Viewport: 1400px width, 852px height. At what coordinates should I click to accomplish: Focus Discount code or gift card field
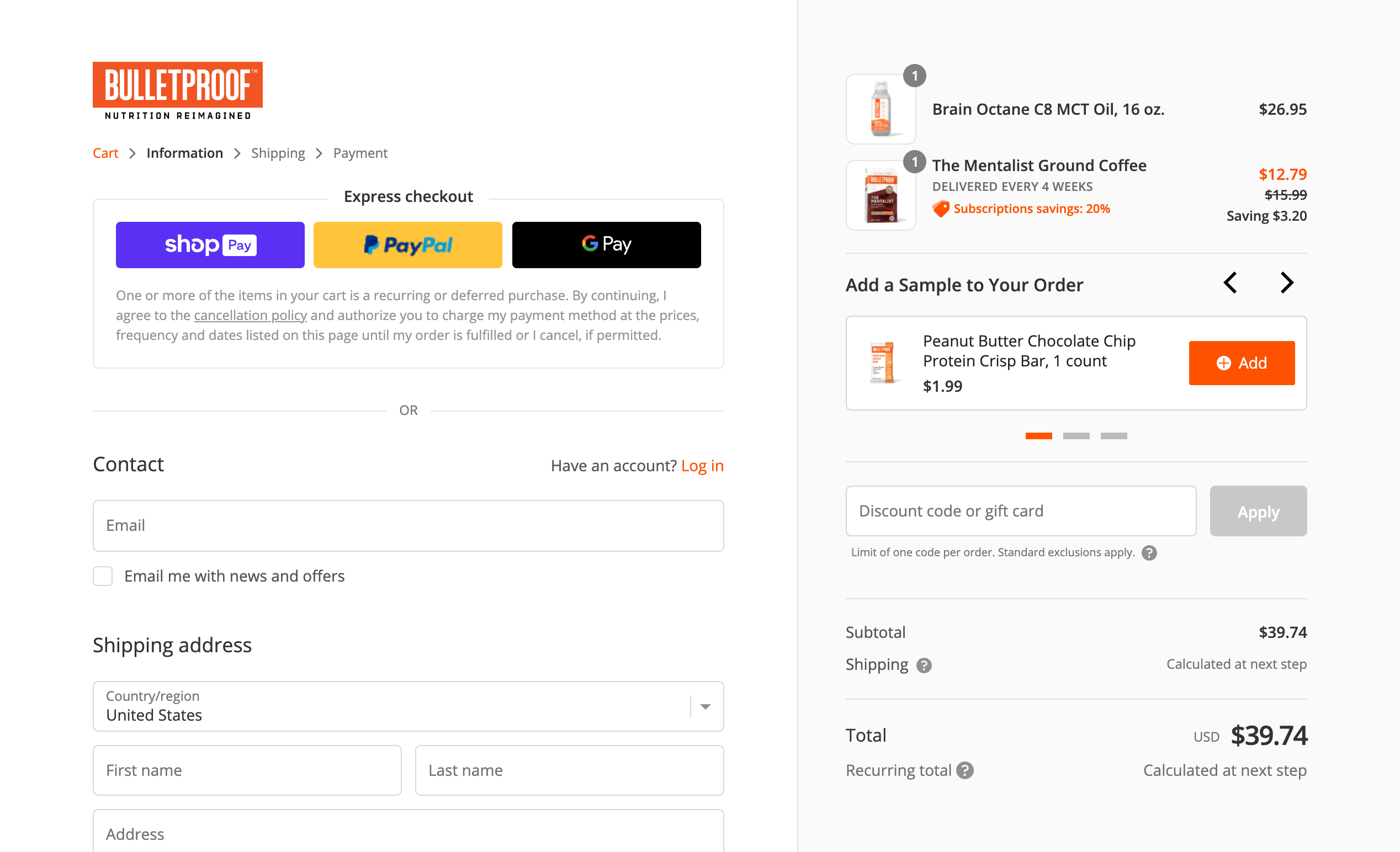click(x=1021, y=511)
